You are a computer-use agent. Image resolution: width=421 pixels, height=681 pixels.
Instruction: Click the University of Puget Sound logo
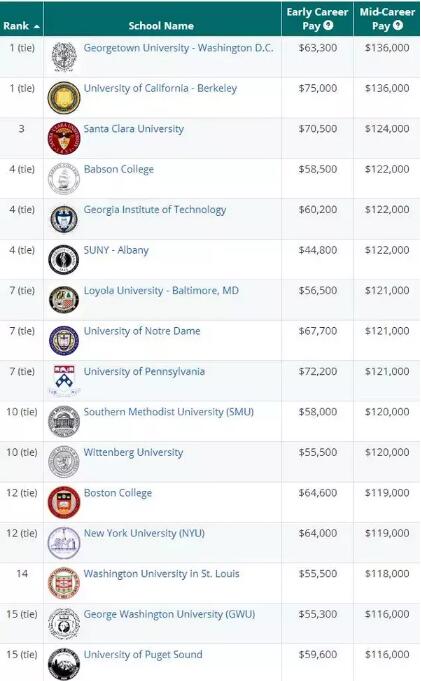click(64, 664)
